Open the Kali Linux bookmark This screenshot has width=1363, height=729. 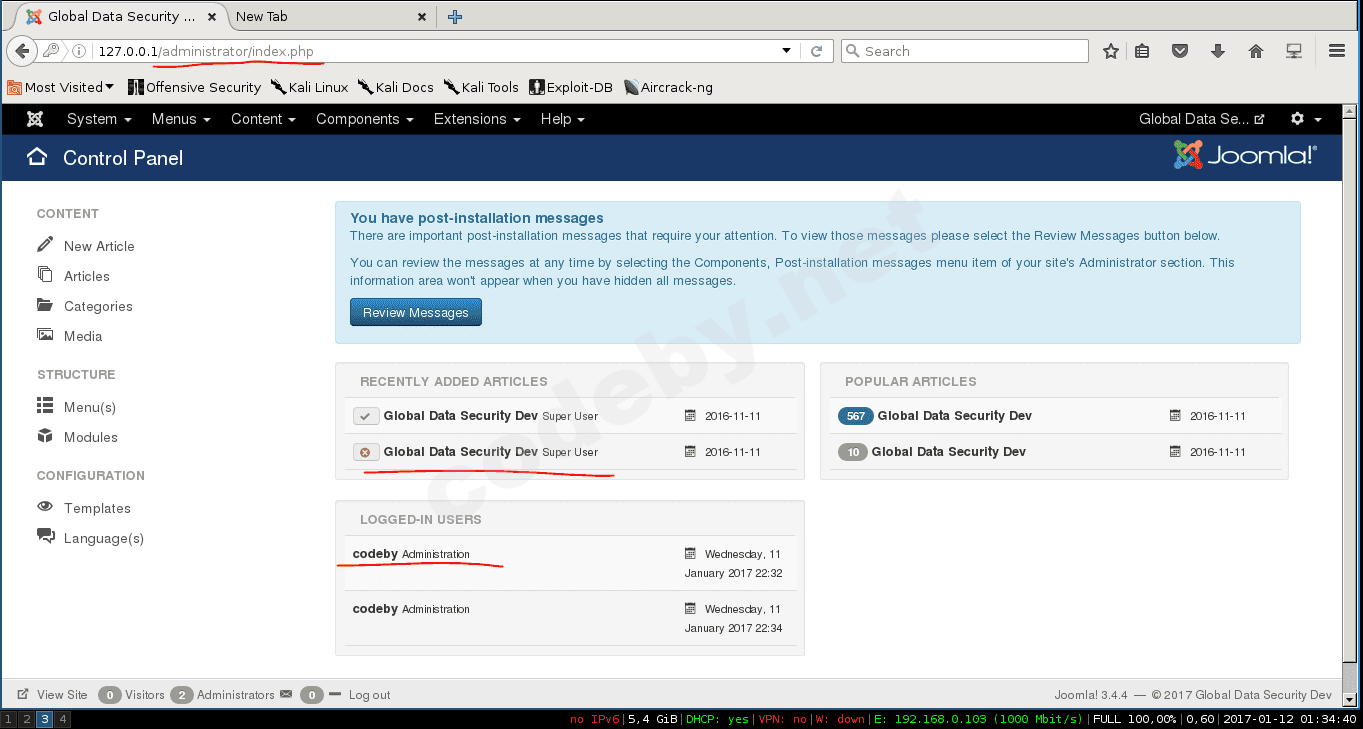click(x=309, y=87)
